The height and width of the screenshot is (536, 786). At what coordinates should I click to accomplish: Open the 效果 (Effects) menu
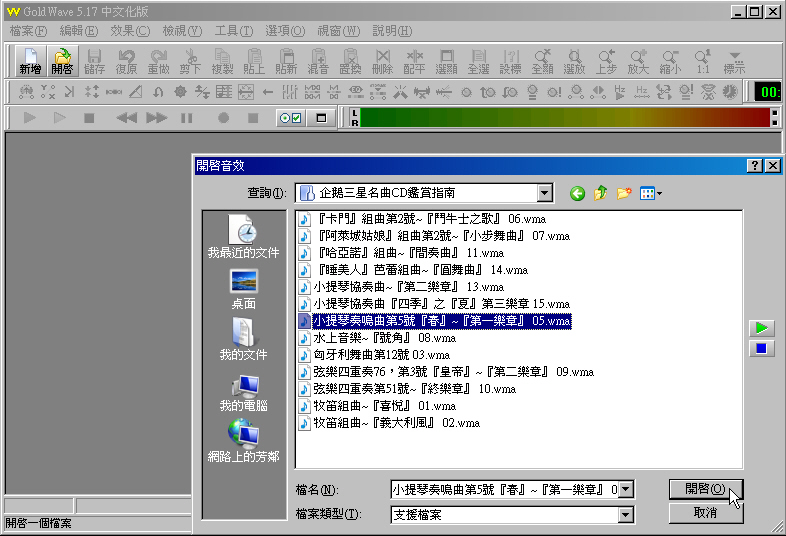pyautogui.click(x=129, y=31)
